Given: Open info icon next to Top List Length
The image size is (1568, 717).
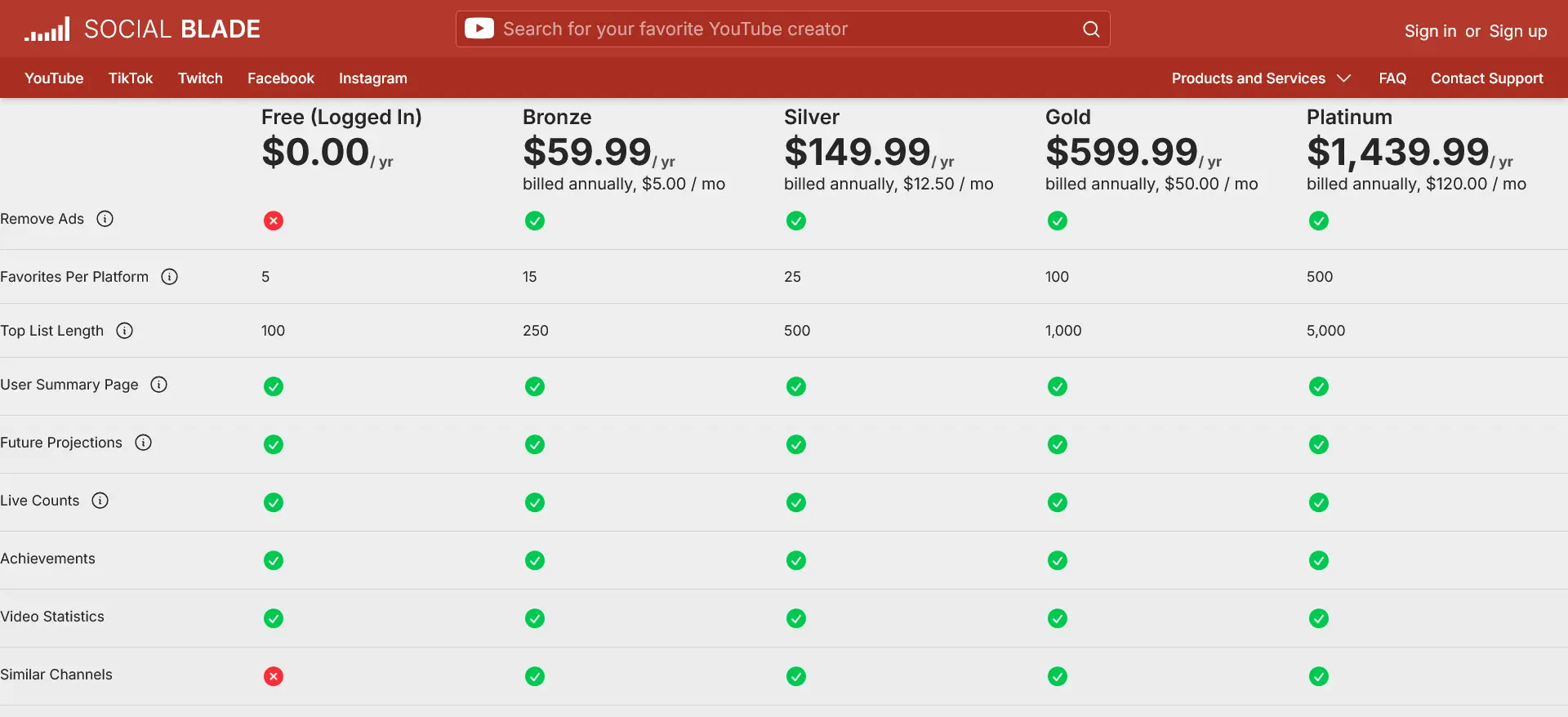Looking at the screenshot, I should tap(125, 331).
